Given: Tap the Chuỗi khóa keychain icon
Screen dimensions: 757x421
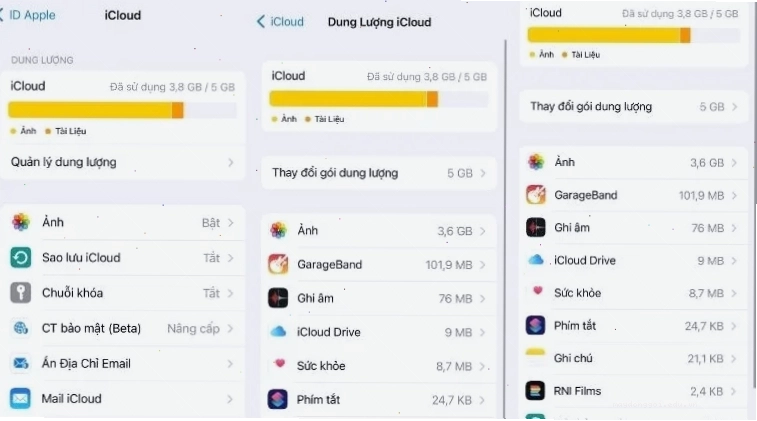Looking at the screenshot, I should click(x=21, y=293).
